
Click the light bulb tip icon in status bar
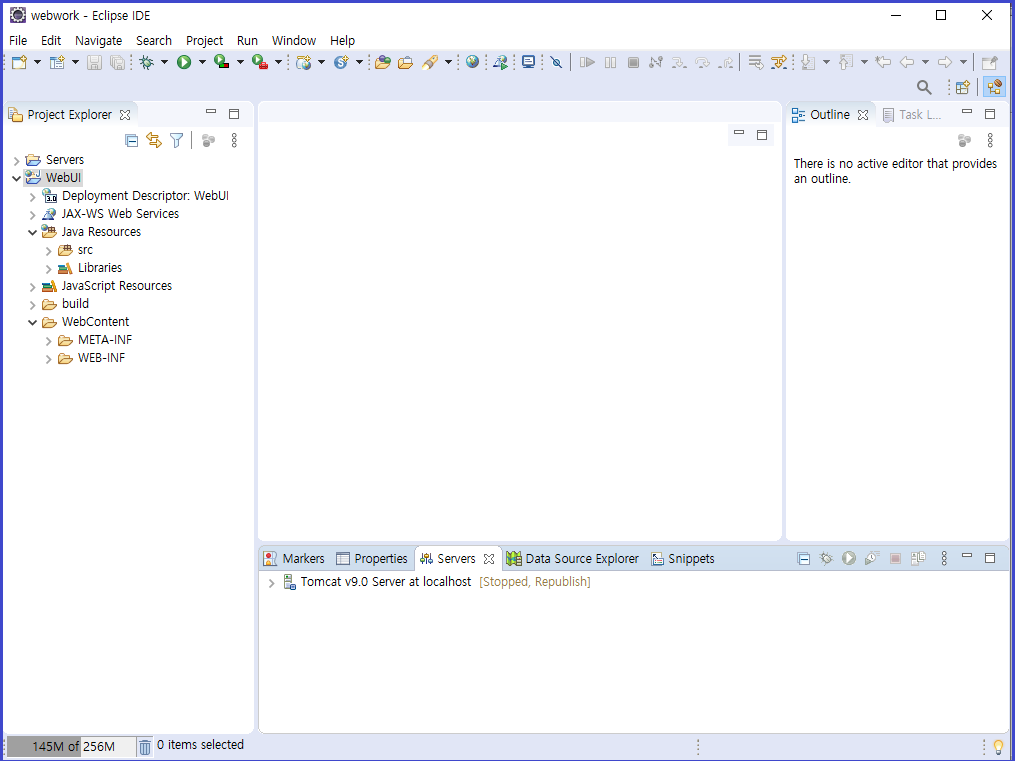(x=998, y=747)
